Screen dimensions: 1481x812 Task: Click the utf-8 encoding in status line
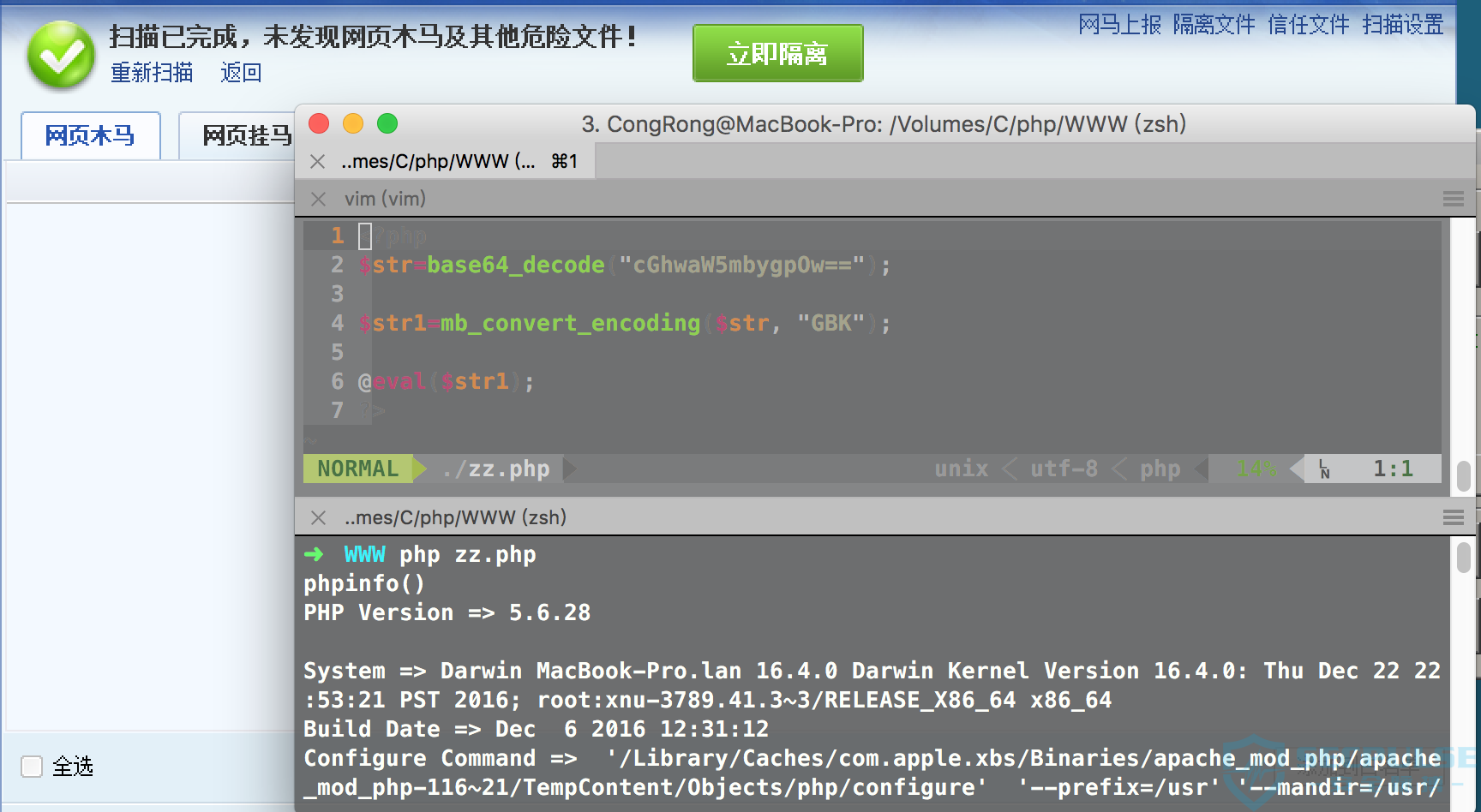pos(1064,469)
